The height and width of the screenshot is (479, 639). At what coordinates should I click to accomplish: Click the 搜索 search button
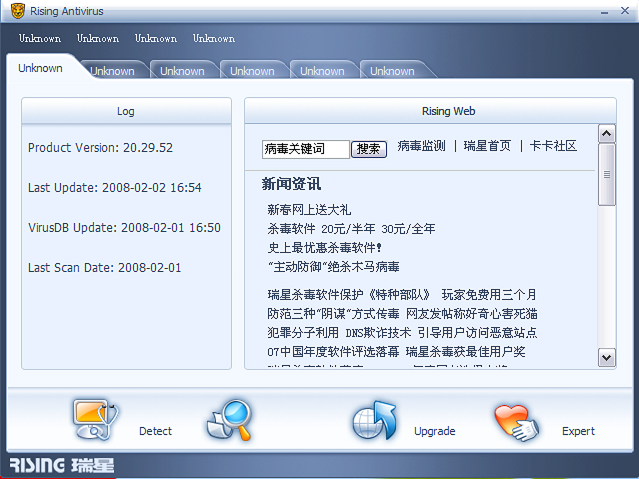[x=369, y=149]
